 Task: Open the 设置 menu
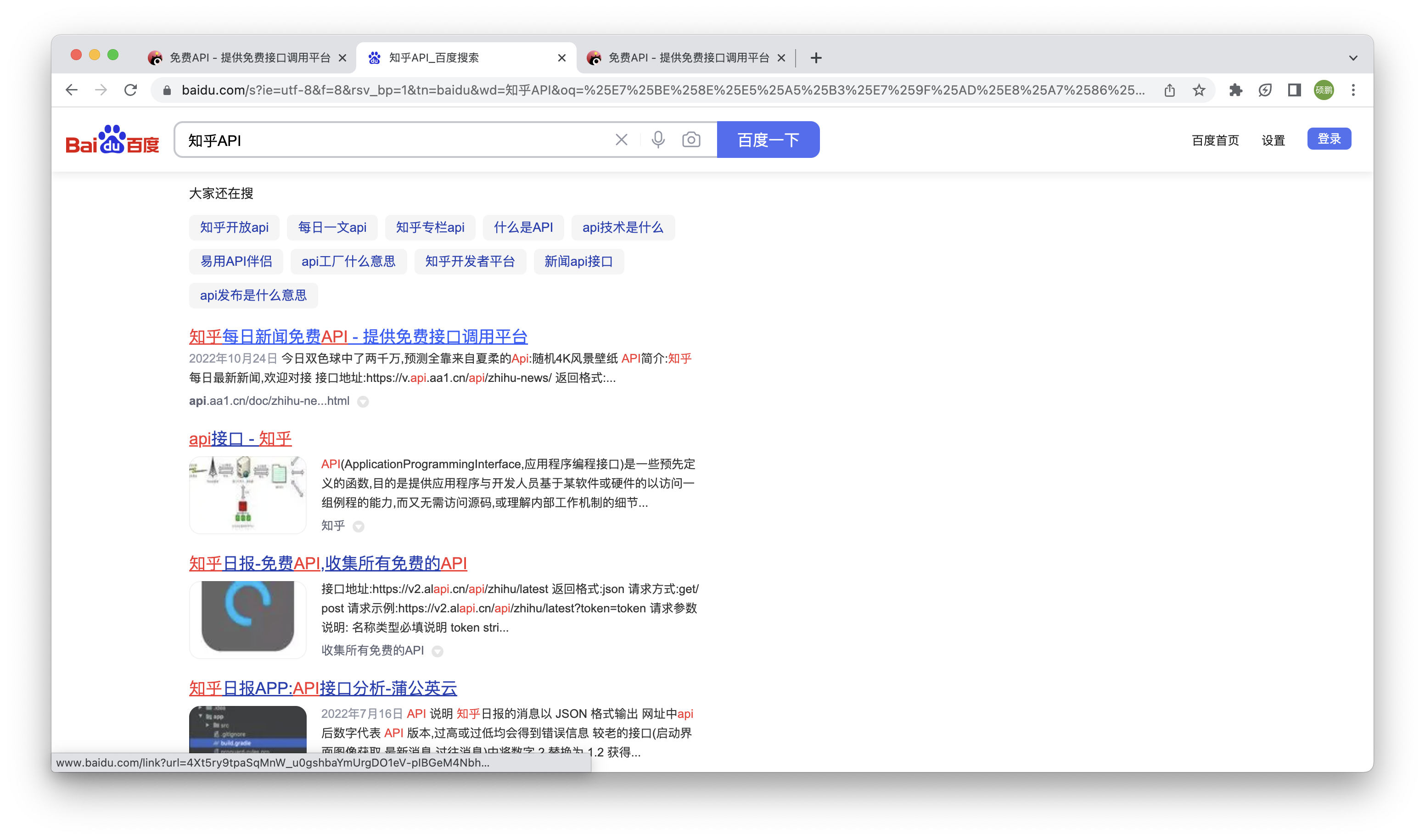coord(1273,140)
